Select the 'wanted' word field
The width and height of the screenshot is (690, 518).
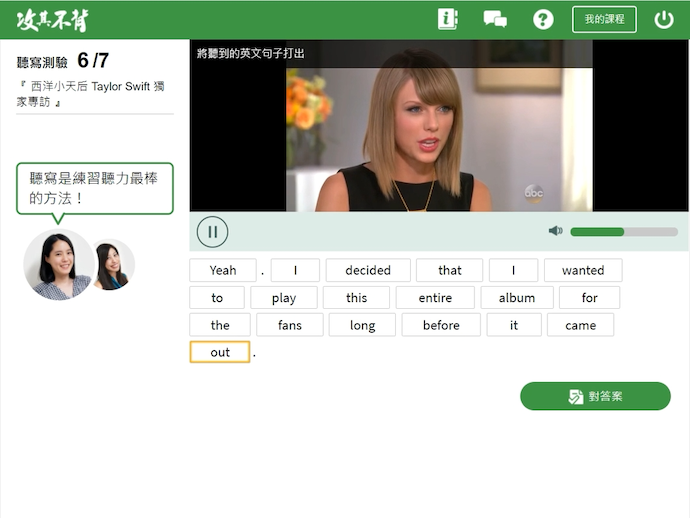pyautogui.click(x=583, y=270)
